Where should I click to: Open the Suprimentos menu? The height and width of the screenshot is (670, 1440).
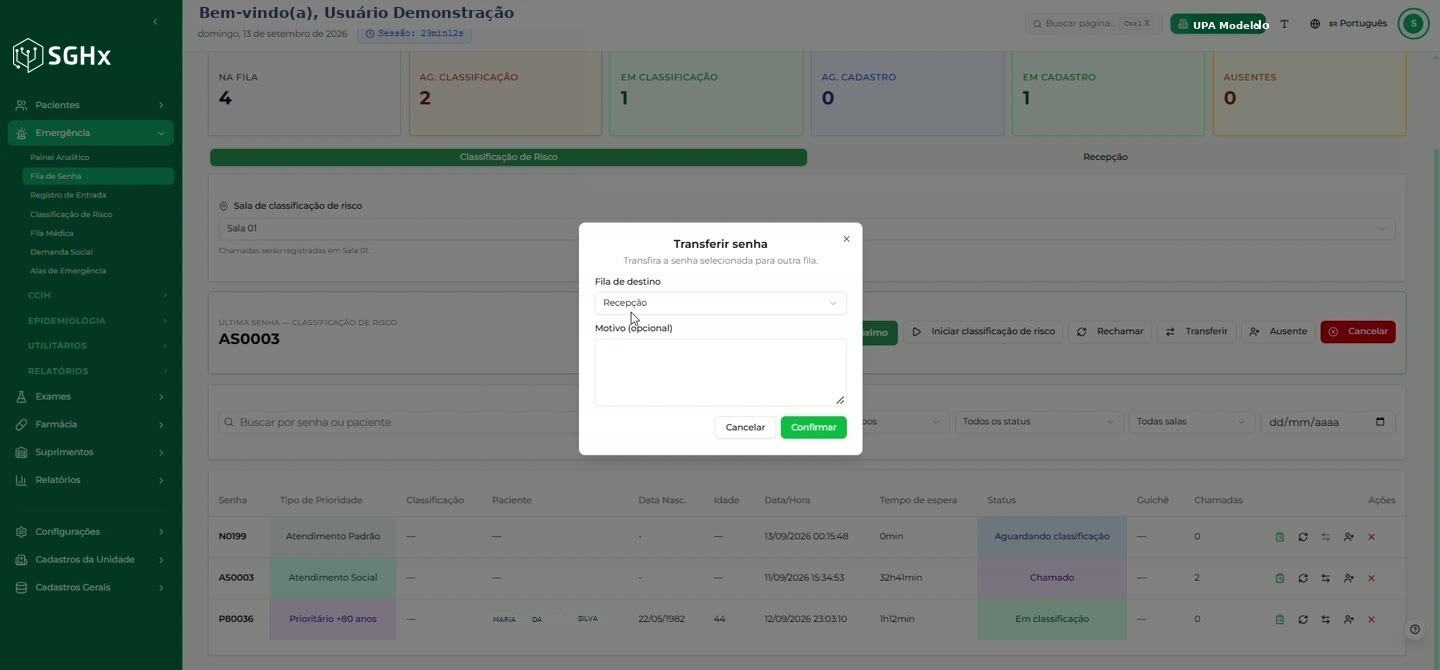tap(90, 452)
